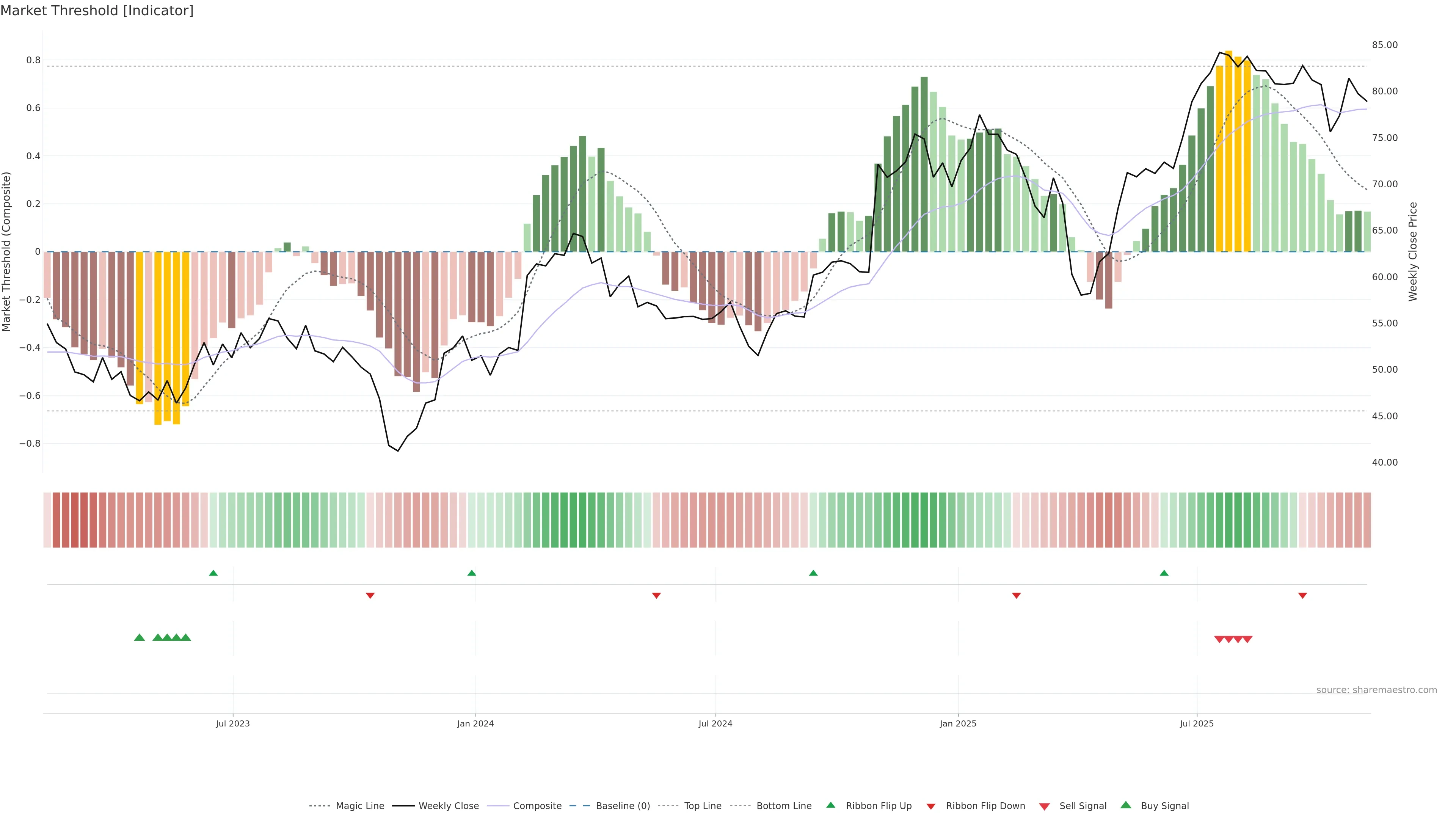Click ribbon flip up marker before Jul 2023
The image size is (1456, 819).
(x=213, y=573)
